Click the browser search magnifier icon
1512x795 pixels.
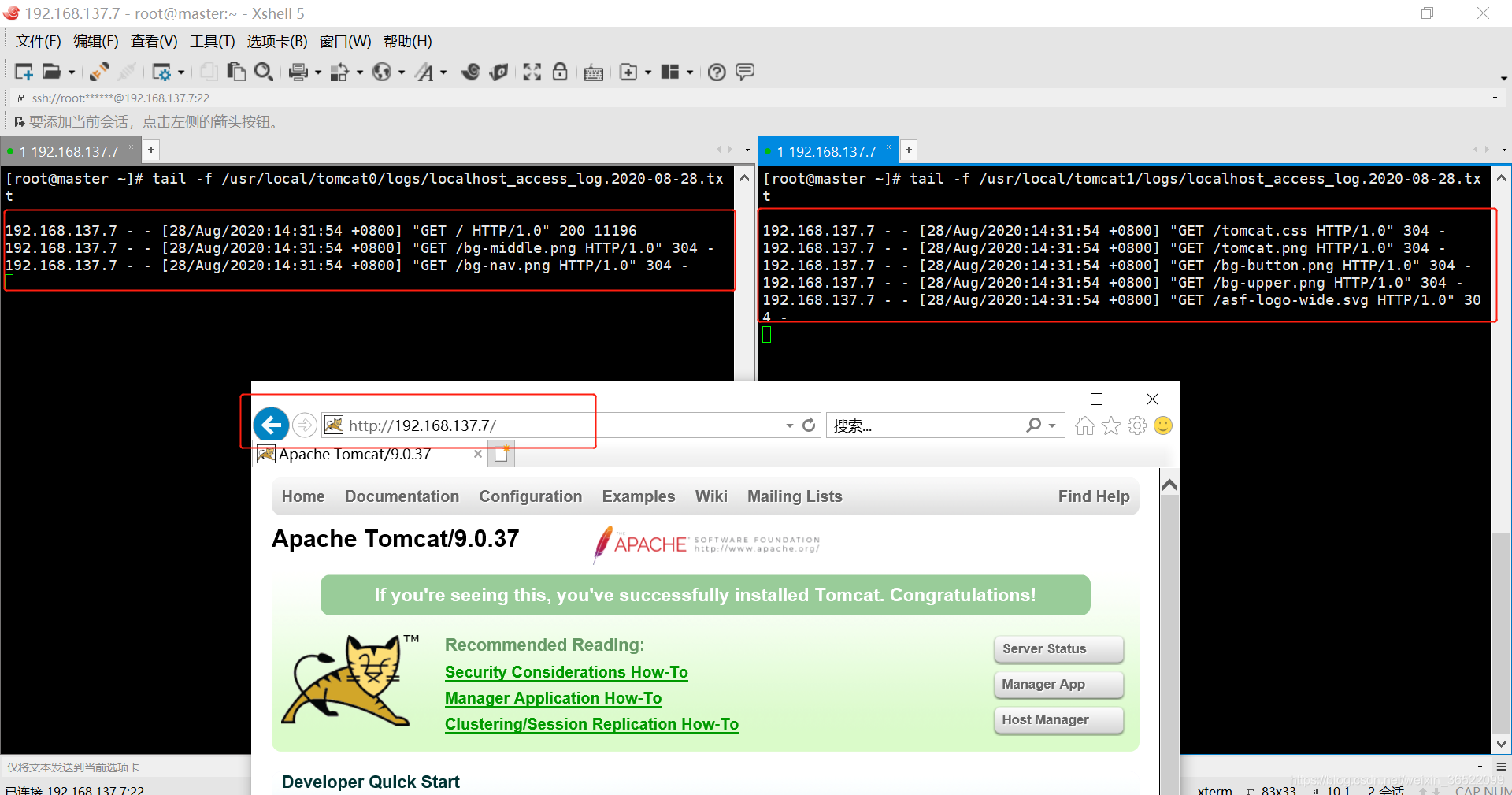pos(1034,425)
